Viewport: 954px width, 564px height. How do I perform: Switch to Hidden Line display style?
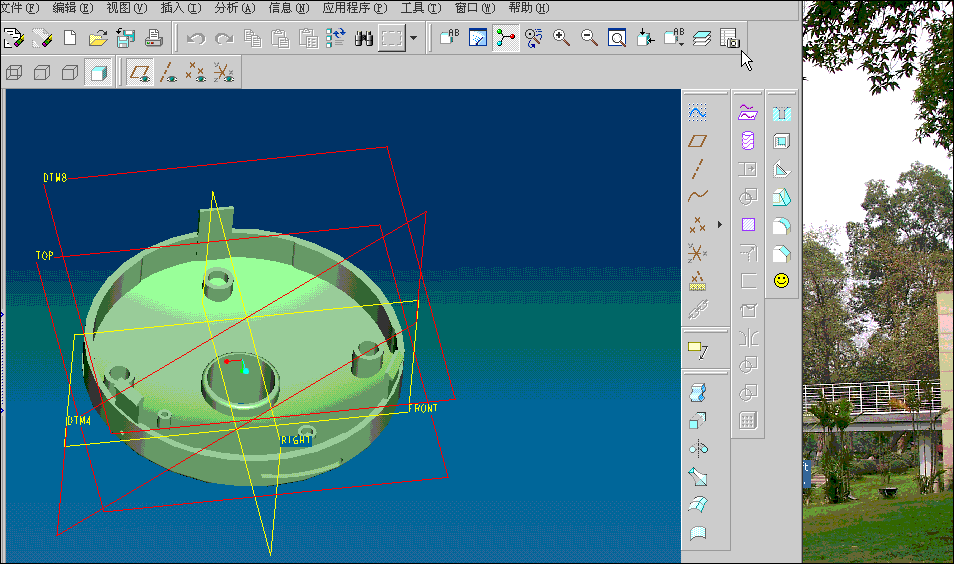pyautogui.click(x=42, y=73)
